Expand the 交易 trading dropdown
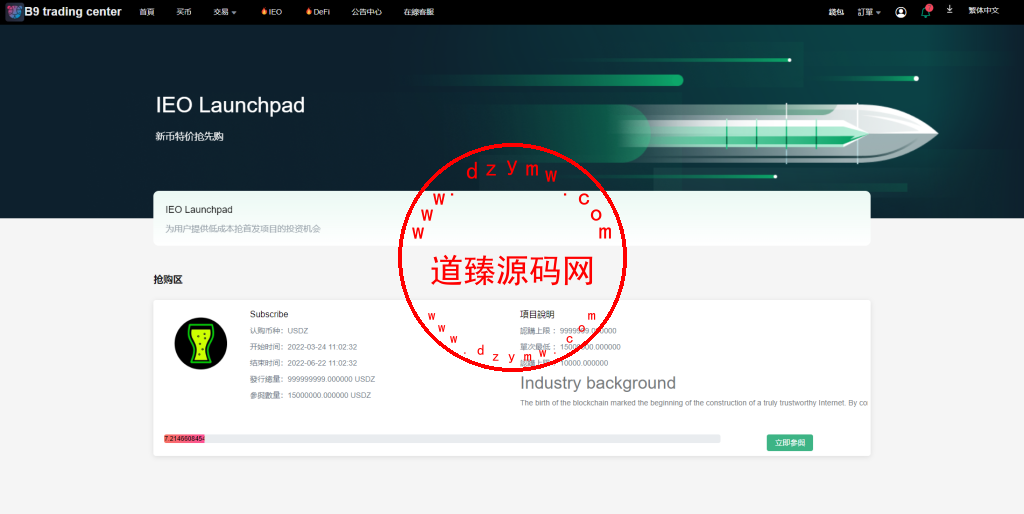Viewport: 1024px width, 514px height. point(225,12)
